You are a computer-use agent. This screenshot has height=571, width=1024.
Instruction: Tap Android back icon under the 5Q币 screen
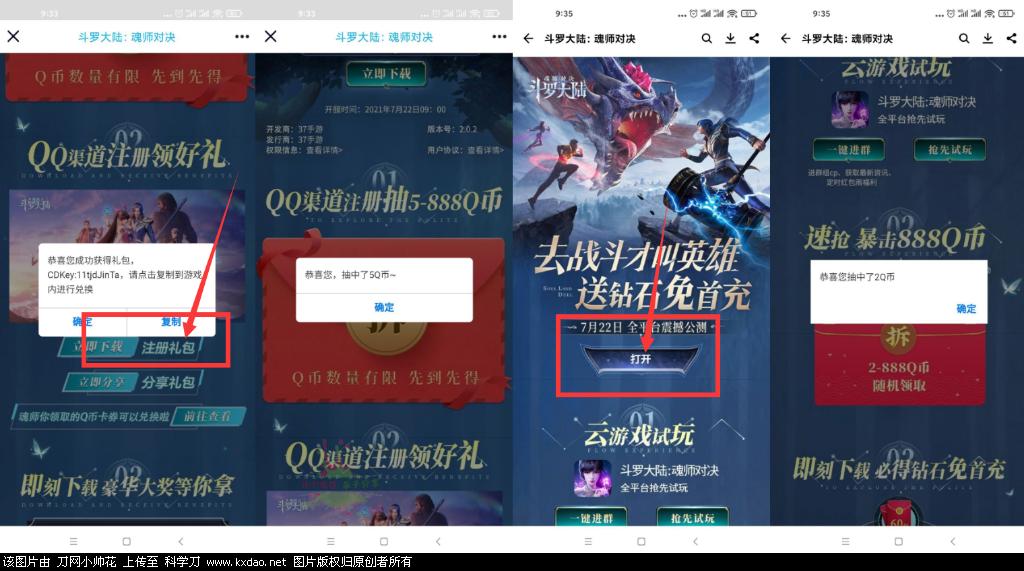(438, 541)
